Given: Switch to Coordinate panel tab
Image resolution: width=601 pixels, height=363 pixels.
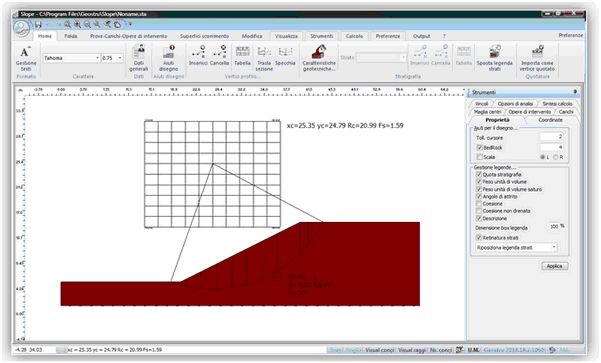Looking at the screenshot, I should [550, 120].
